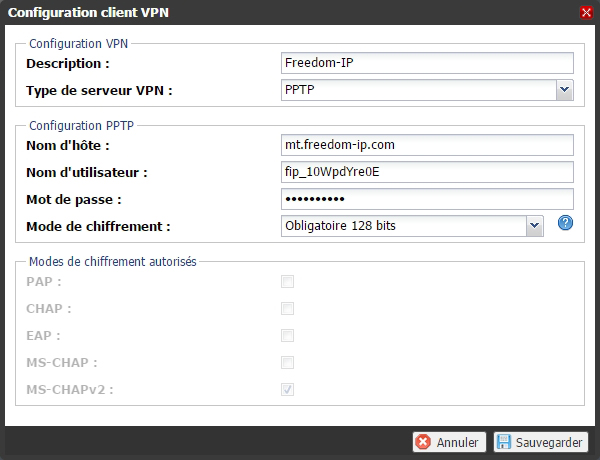
Task: Enable the CHAP checkbox
Action: coord(288,309)
